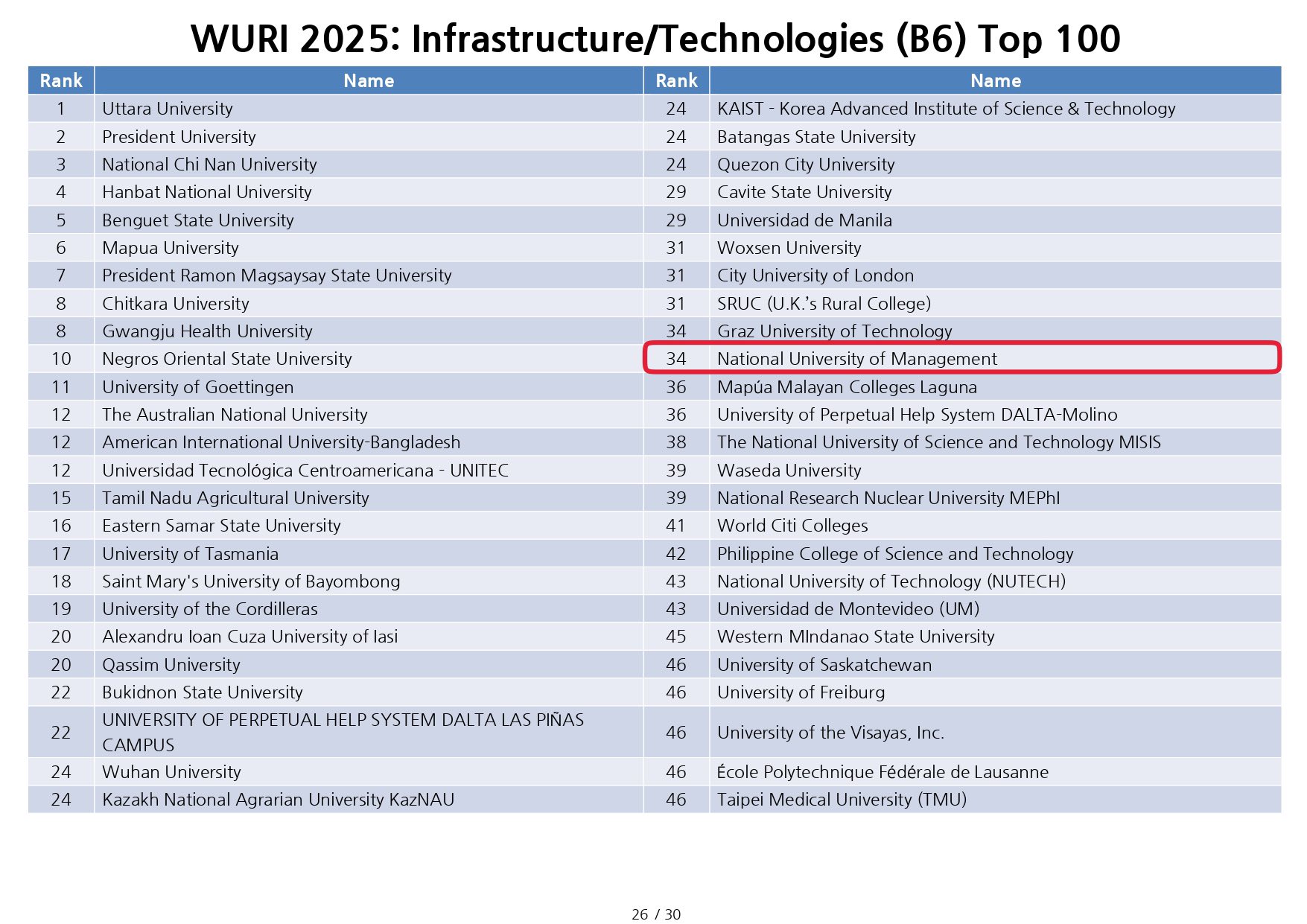This screenshot has height=924, width=1307.
Task: Select 'City University of London' entry
Action: pyautogui.click(x=815, y=275)
